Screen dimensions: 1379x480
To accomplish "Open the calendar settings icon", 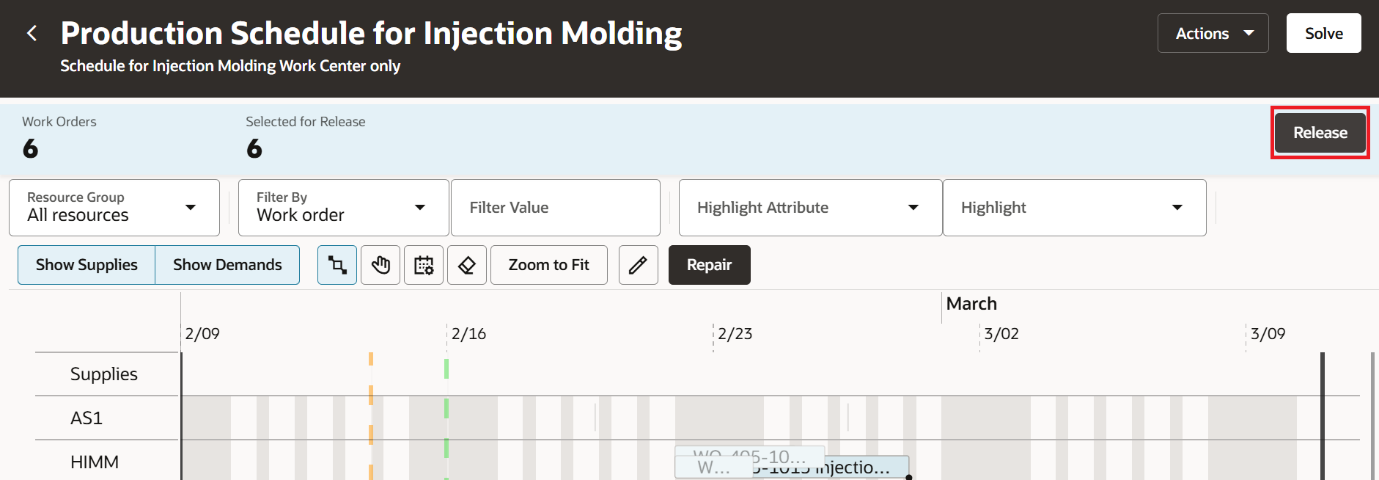I will (x=424, y=265).
